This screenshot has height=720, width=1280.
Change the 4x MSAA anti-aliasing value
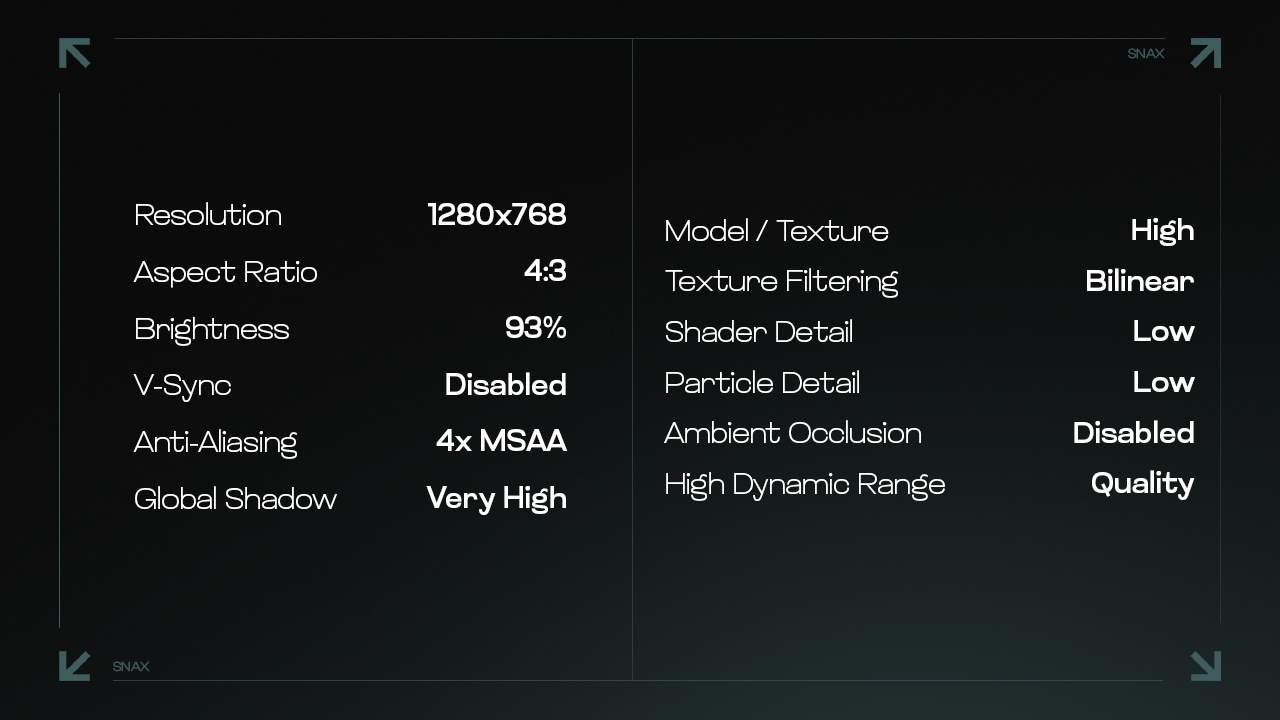501,441
